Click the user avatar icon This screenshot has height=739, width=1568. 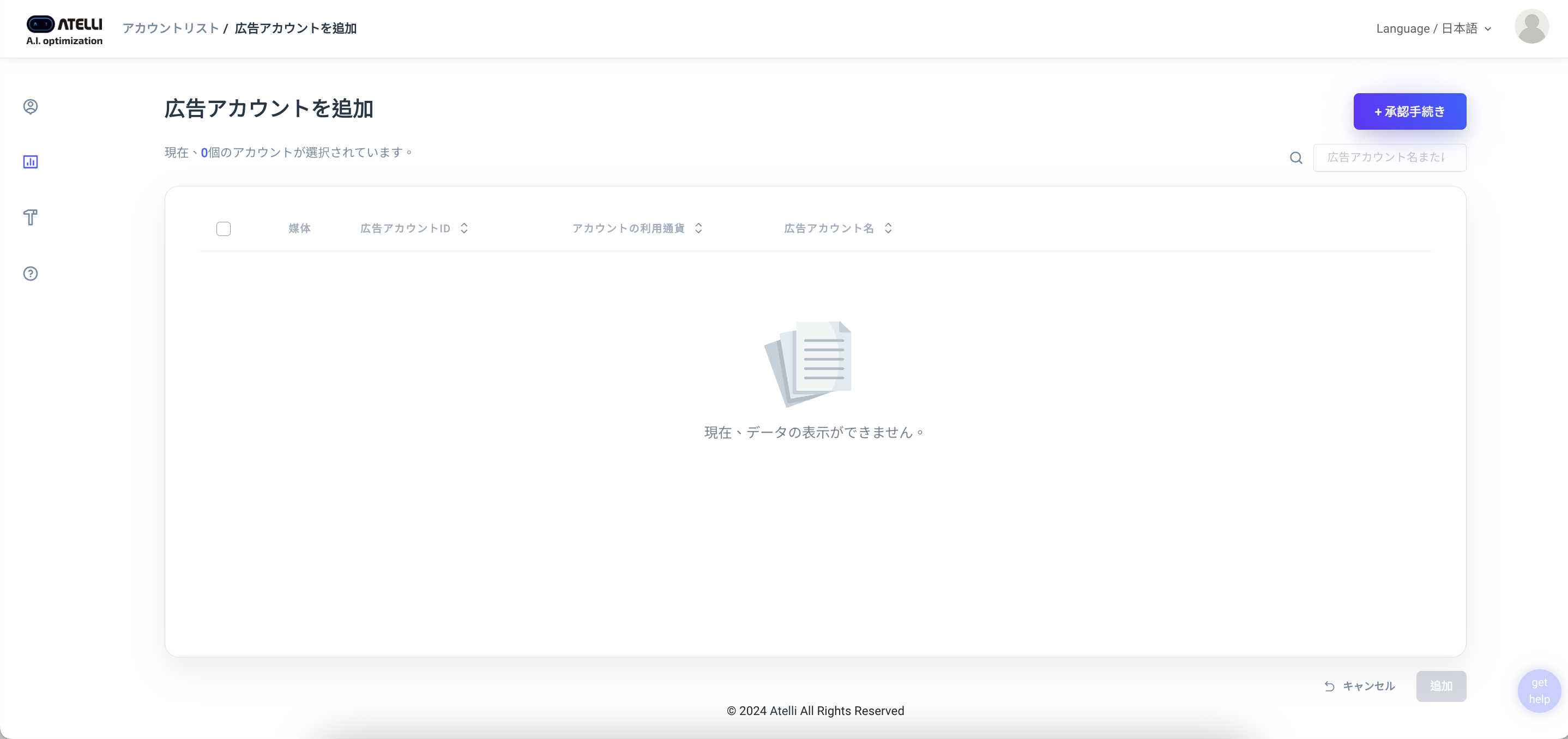click(1531, 27)
